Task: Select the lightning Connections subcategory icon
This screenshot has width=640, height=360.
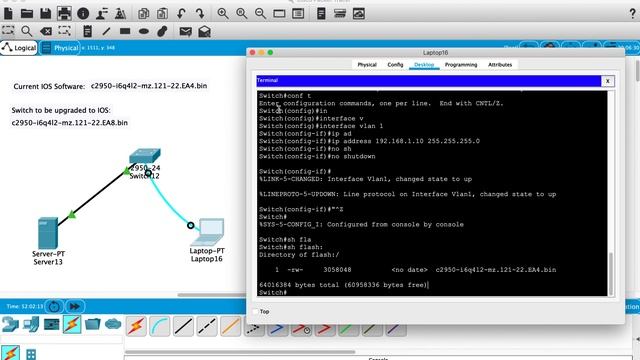Action: coord(10,353)
